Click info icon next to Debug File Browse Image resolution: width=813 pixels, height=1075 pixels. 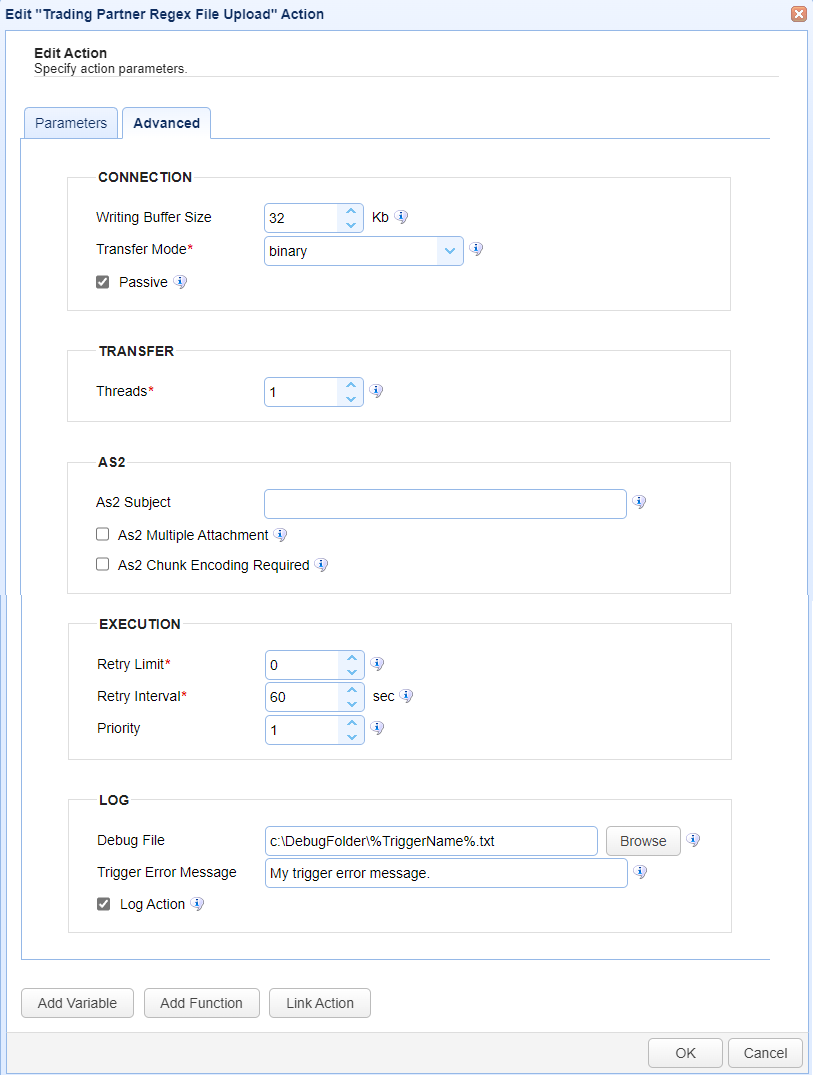coord(694,840)
